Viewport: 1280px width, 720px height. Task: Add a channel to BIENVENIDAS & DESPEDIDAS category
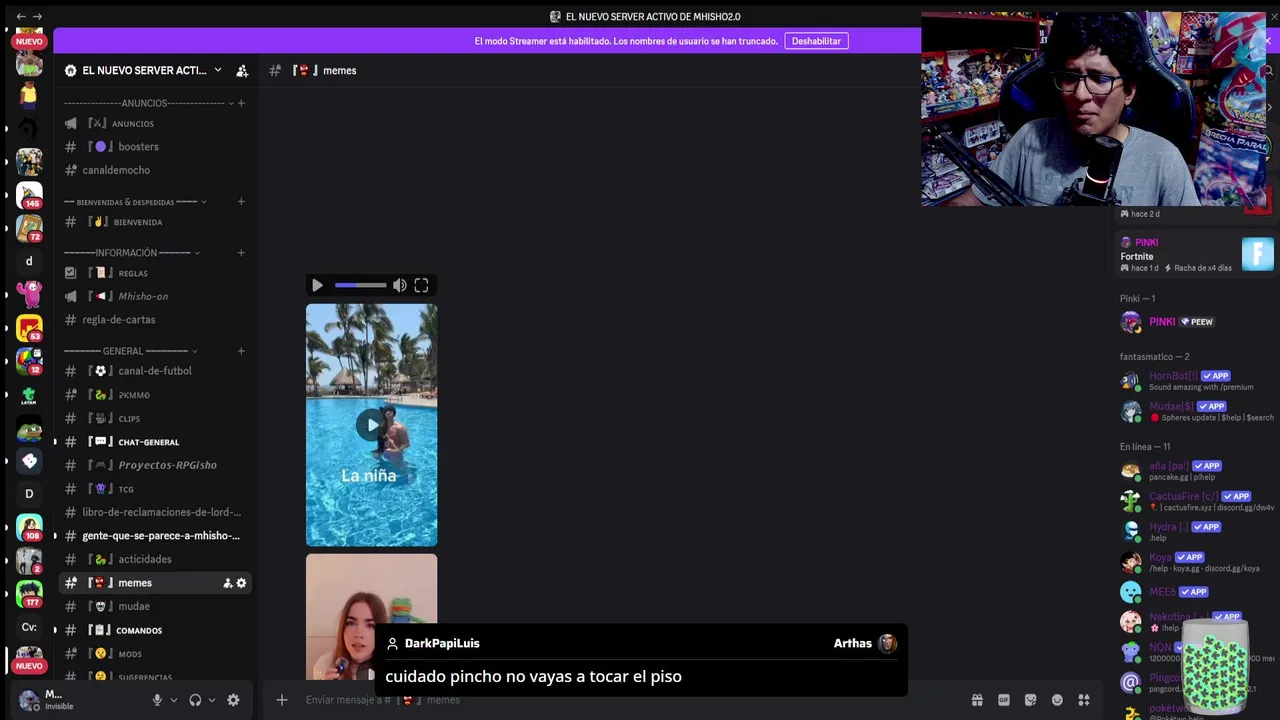pyautogui.click(x=241, y=202)
